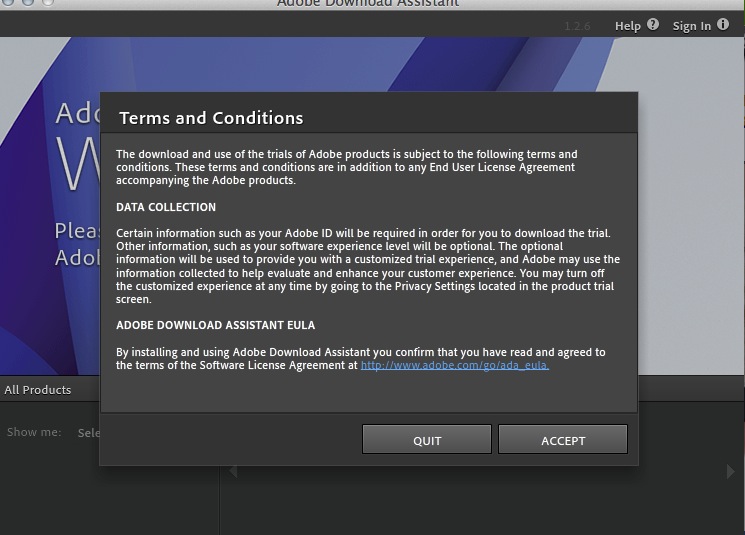This screenshot has width=745, height=535.
Task: Click the right carousel arrow
Action: (x=729, y=471)
